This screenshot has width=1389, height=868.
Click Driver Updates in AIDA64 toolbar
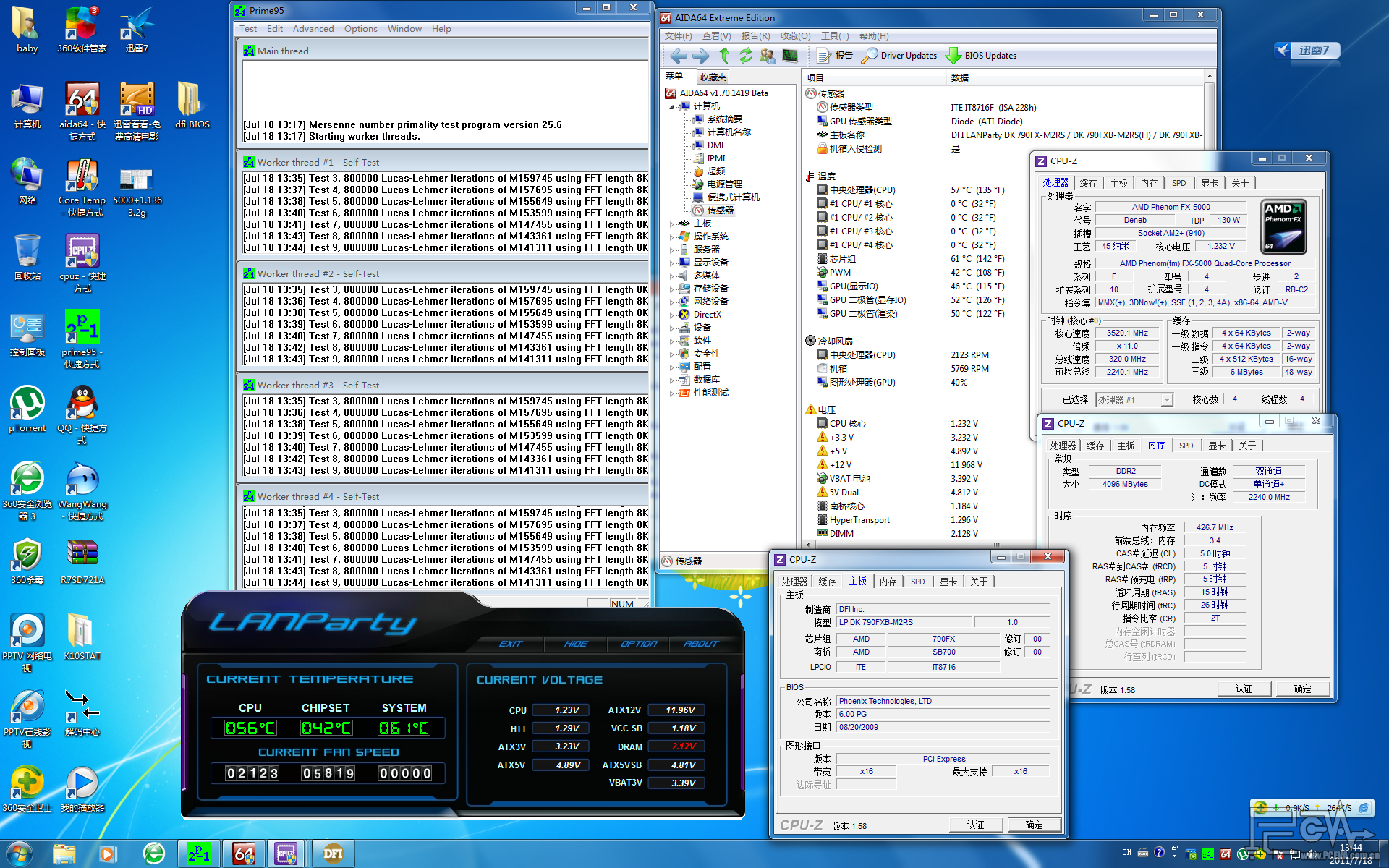(900, 56)
